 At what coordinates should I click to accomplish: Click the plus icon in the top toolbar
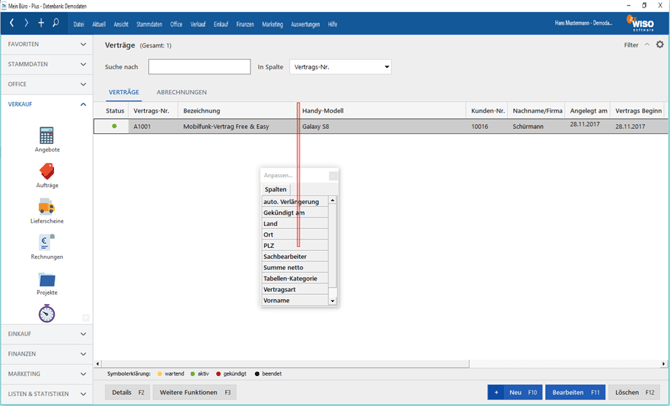[x=41, y=23]
